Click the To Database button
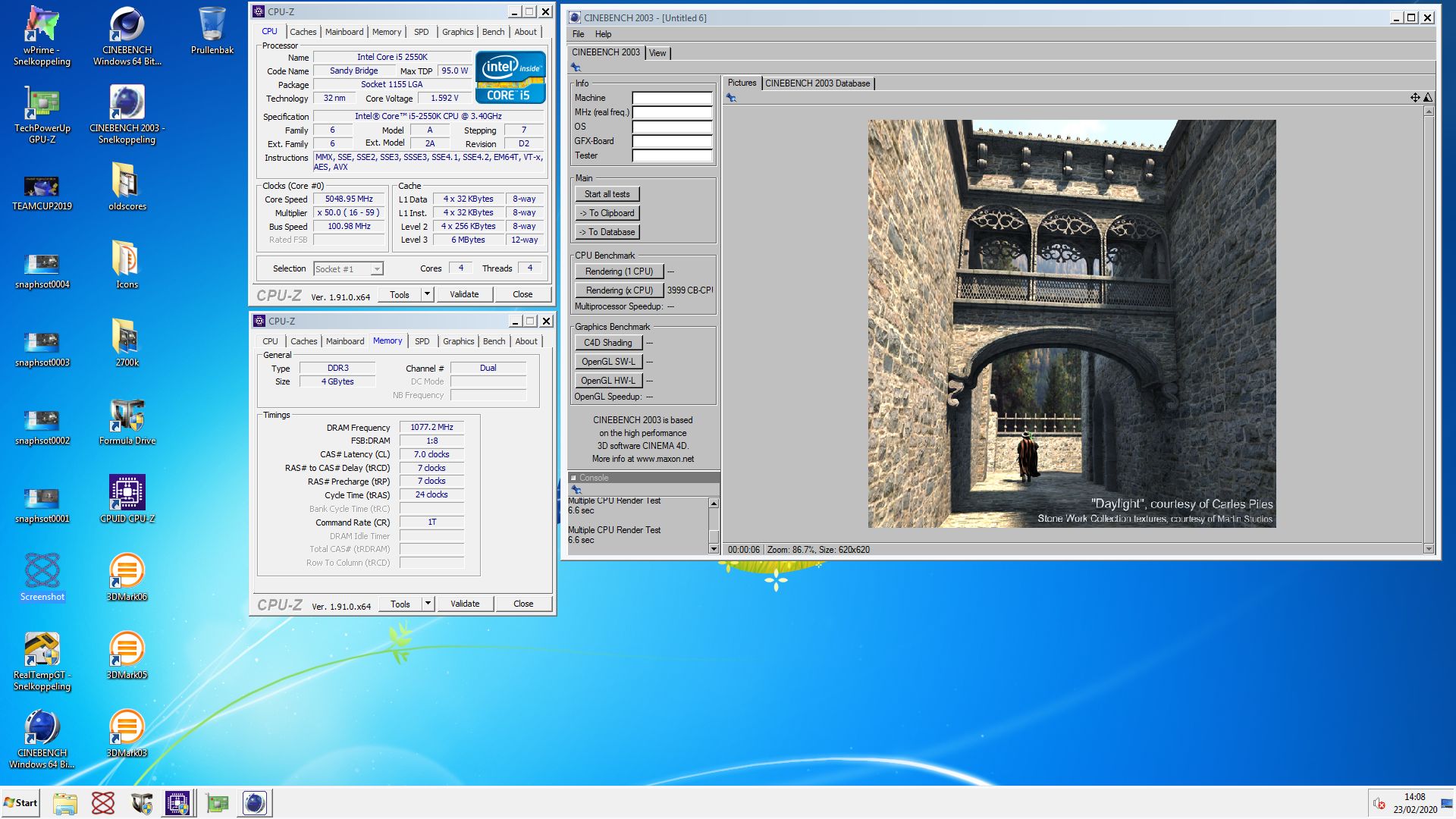The width and height of the screenshot is (1456, 819). click(607, 232)
